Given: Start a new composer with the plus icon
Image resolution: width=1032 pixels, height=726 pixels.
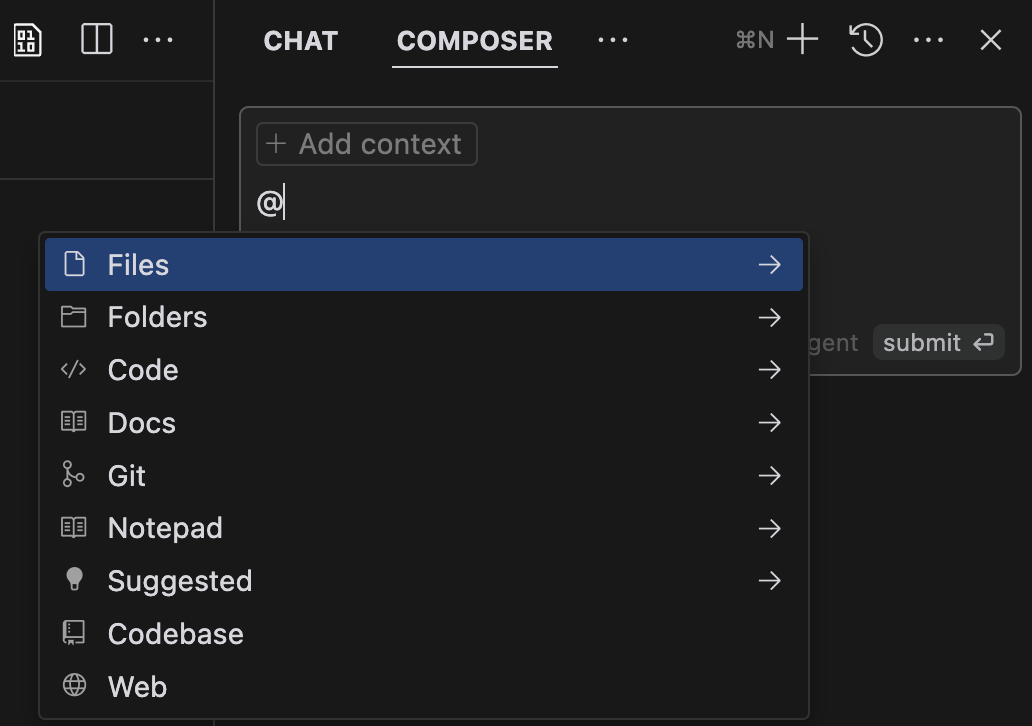Looking at the screenshot, I should point(802,39).
